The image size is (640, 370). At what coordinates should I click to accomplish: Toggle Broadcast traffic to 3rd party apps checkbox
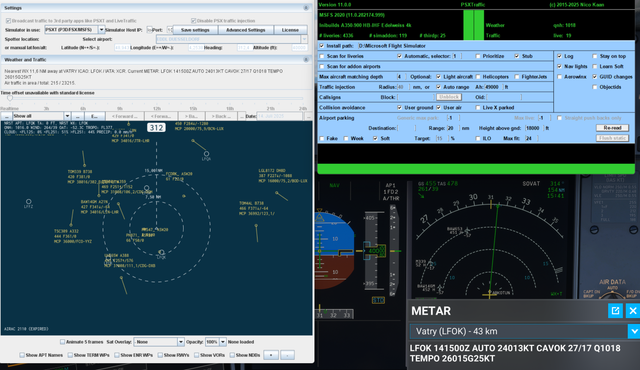pyautogui.click(x=8, y=20)
